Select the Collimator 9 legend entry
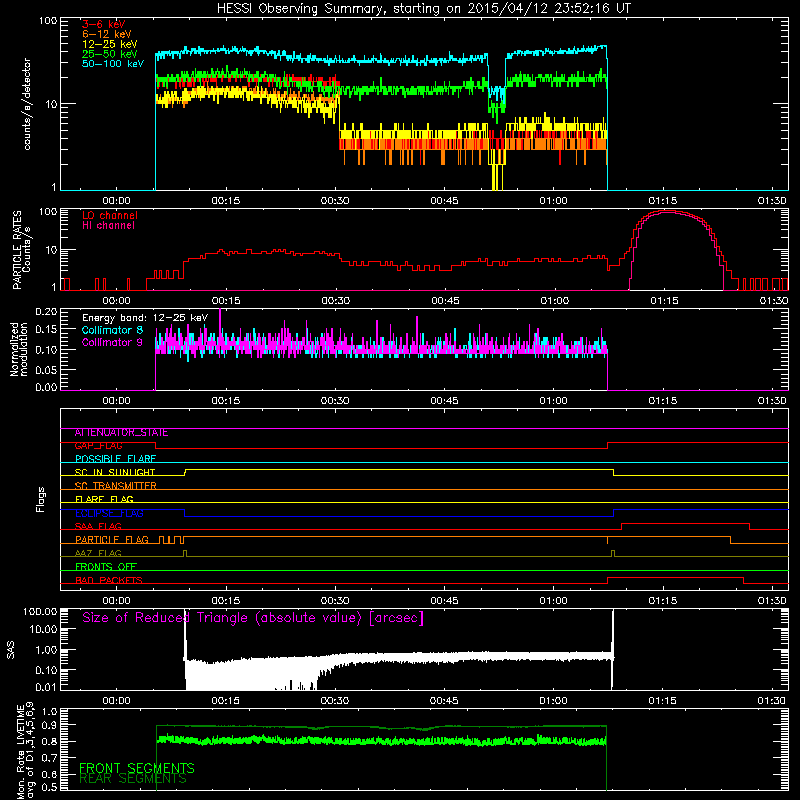800x800 pixels. 112,342
